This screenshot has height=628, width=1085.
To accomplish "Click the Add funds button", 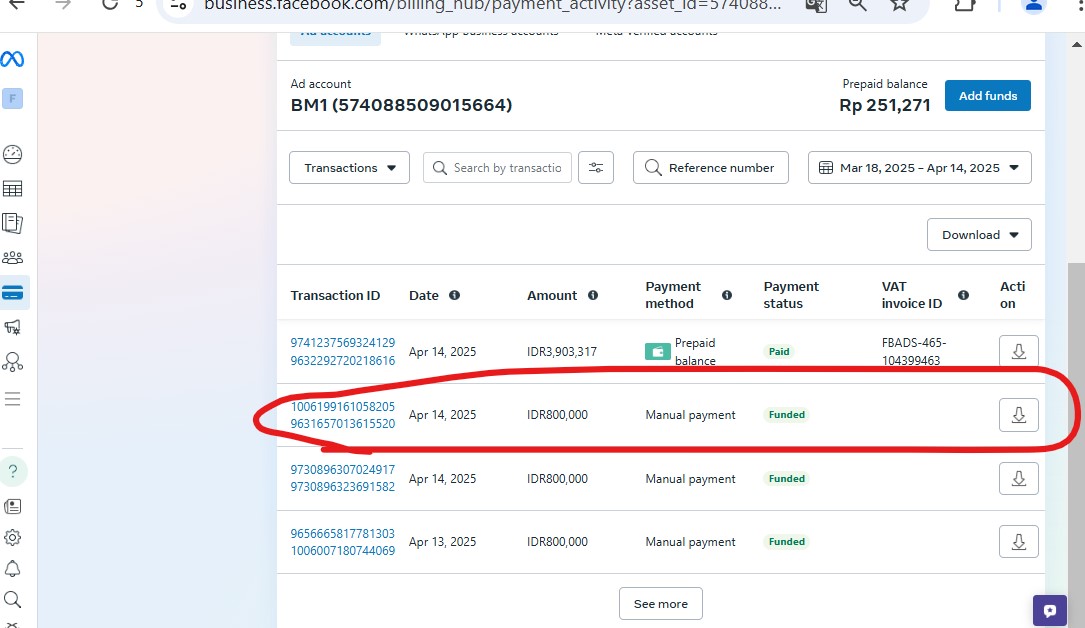I will pyautogui.click(x=987, y=96).
